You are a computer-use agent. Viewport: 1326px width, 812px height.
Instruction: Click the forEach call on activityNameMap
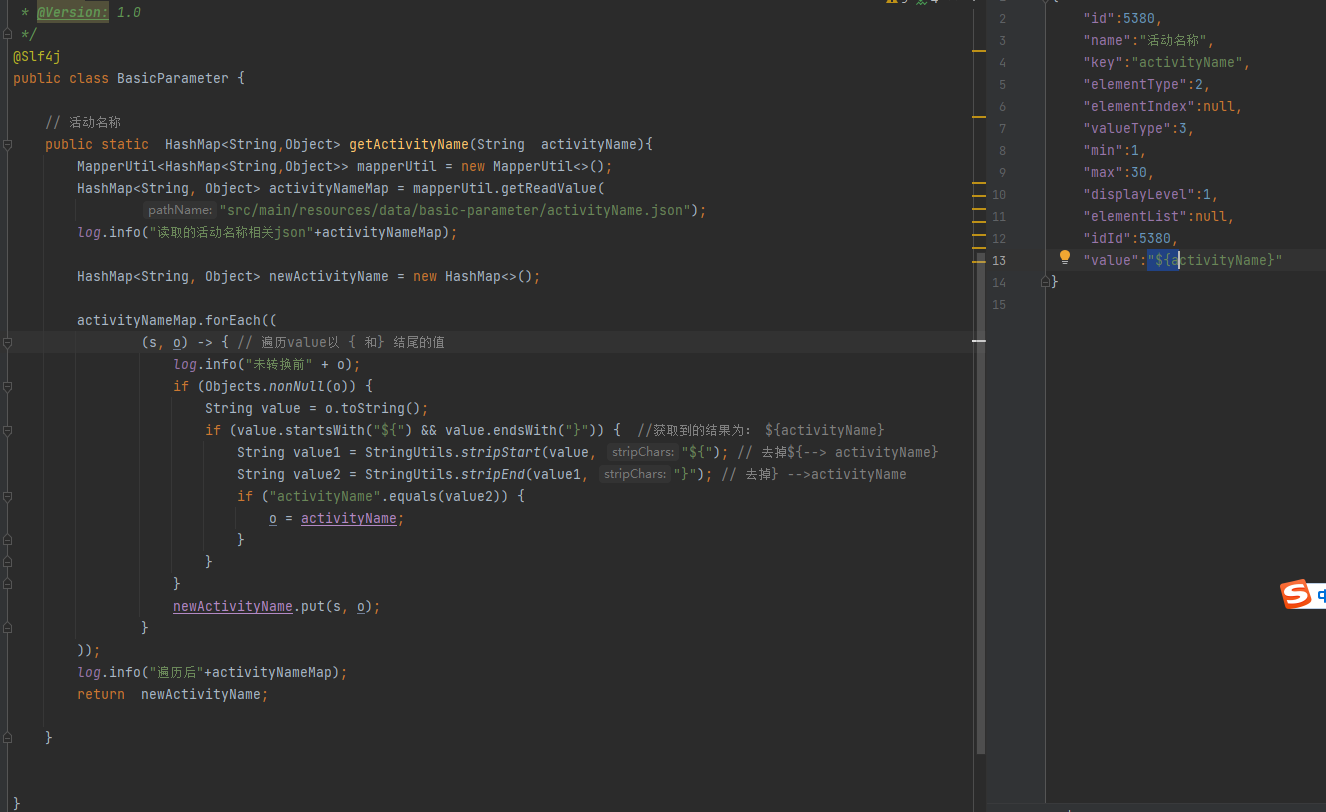coord(233,320)
